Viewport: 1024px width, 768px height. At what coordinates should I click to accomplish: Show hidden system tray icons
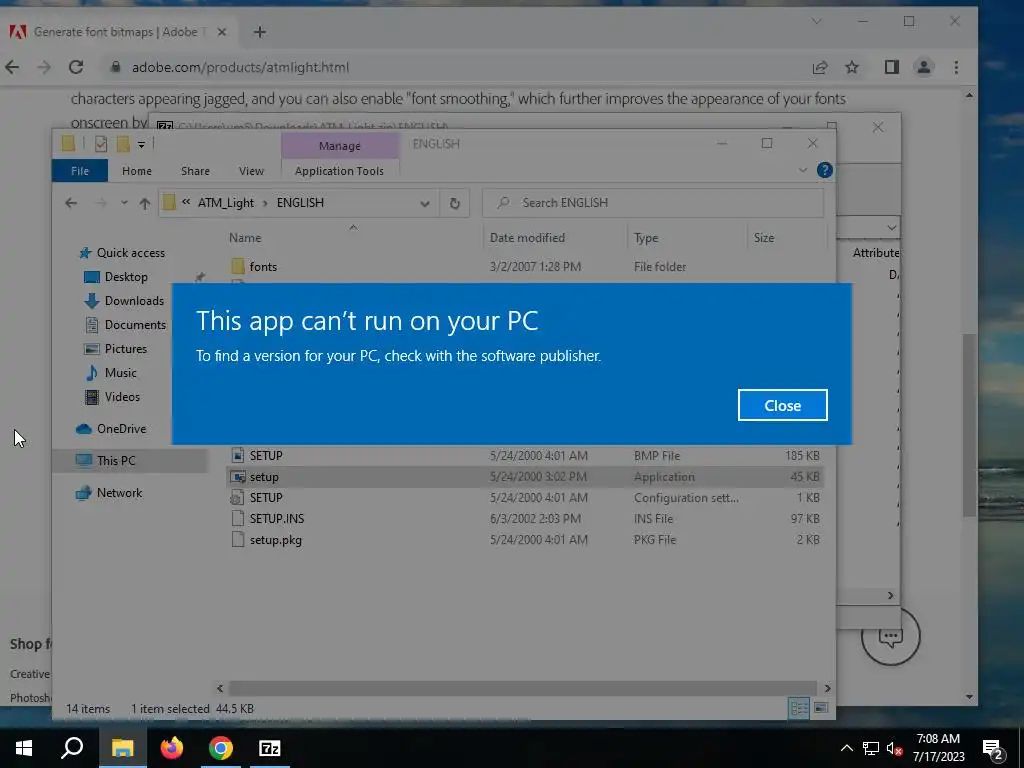point(846,748)
